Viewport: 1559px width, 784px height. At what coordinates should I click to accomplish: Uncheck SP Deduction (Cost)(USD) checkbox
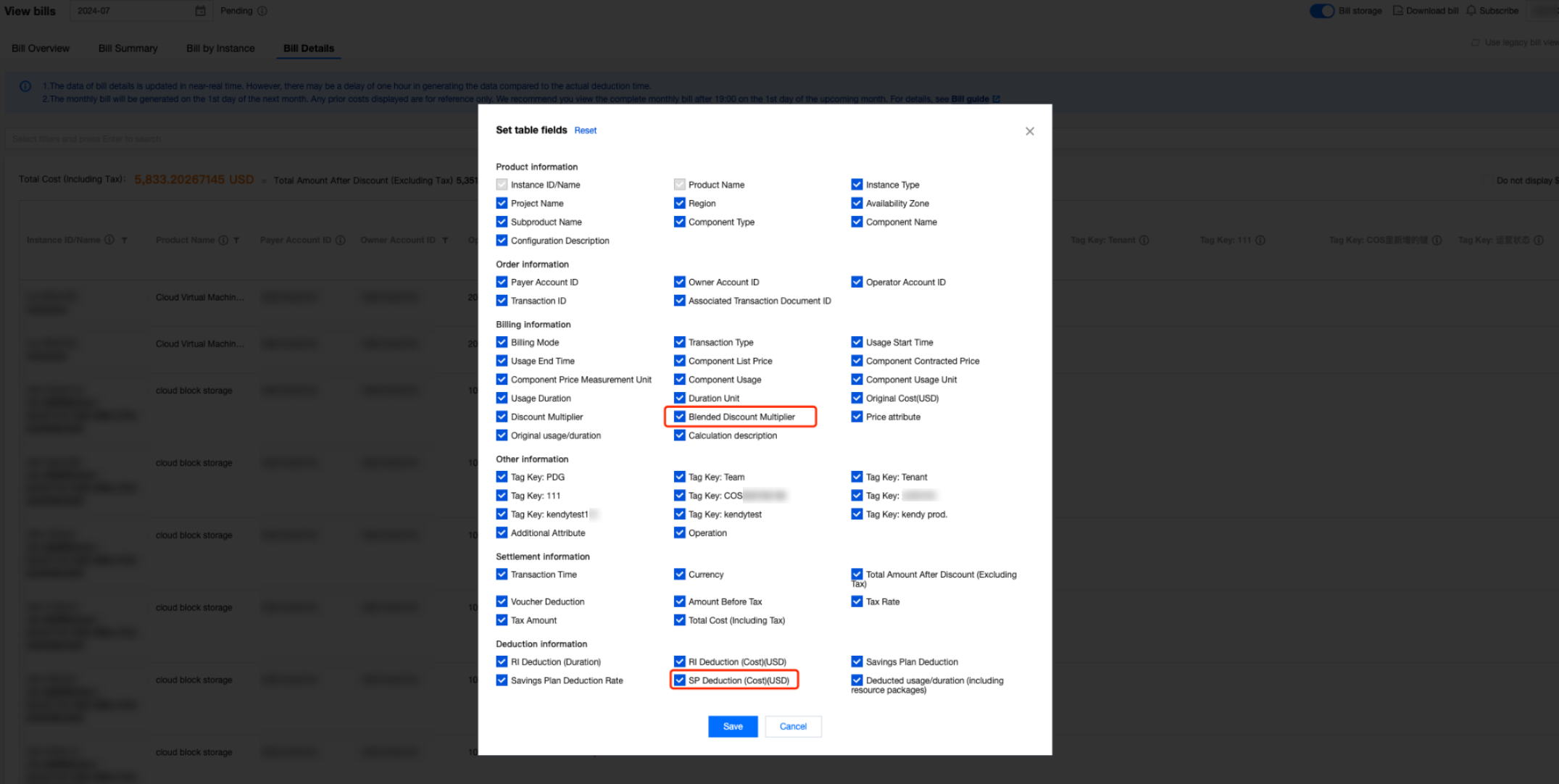click(x=679, y=680)
